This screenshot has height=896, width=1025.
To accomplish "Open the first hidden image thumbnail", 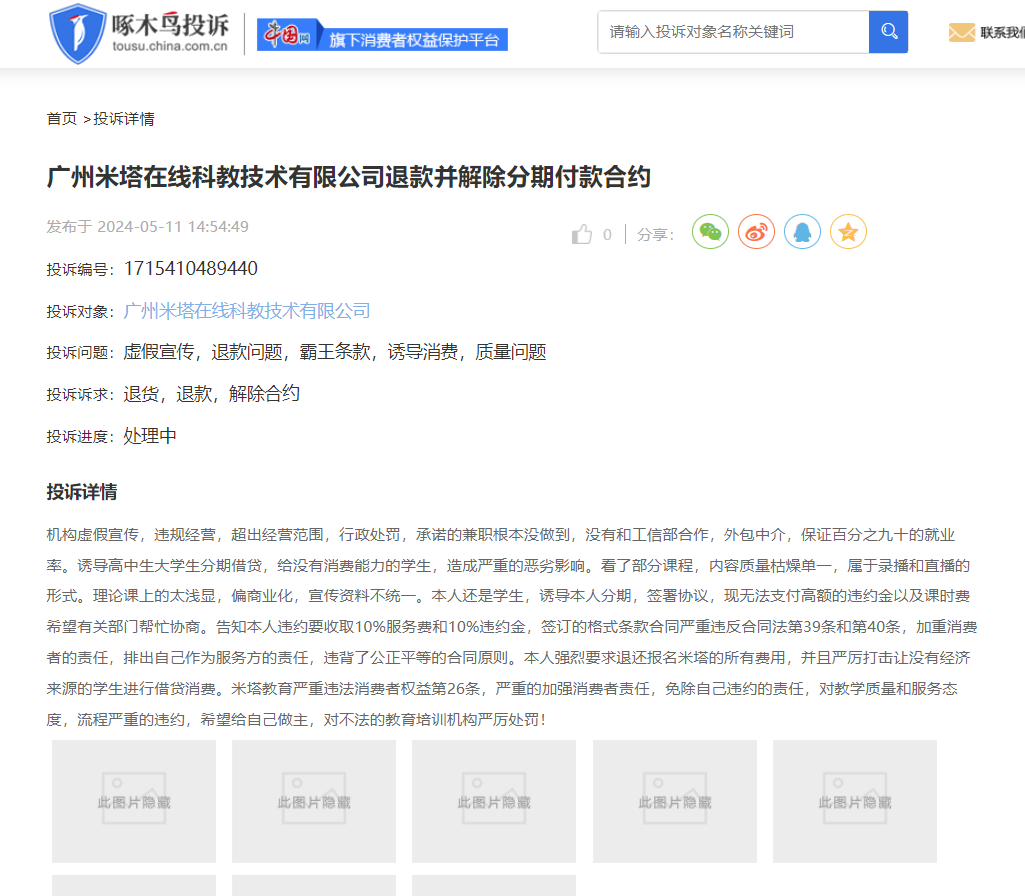I will tap(134, 801).
